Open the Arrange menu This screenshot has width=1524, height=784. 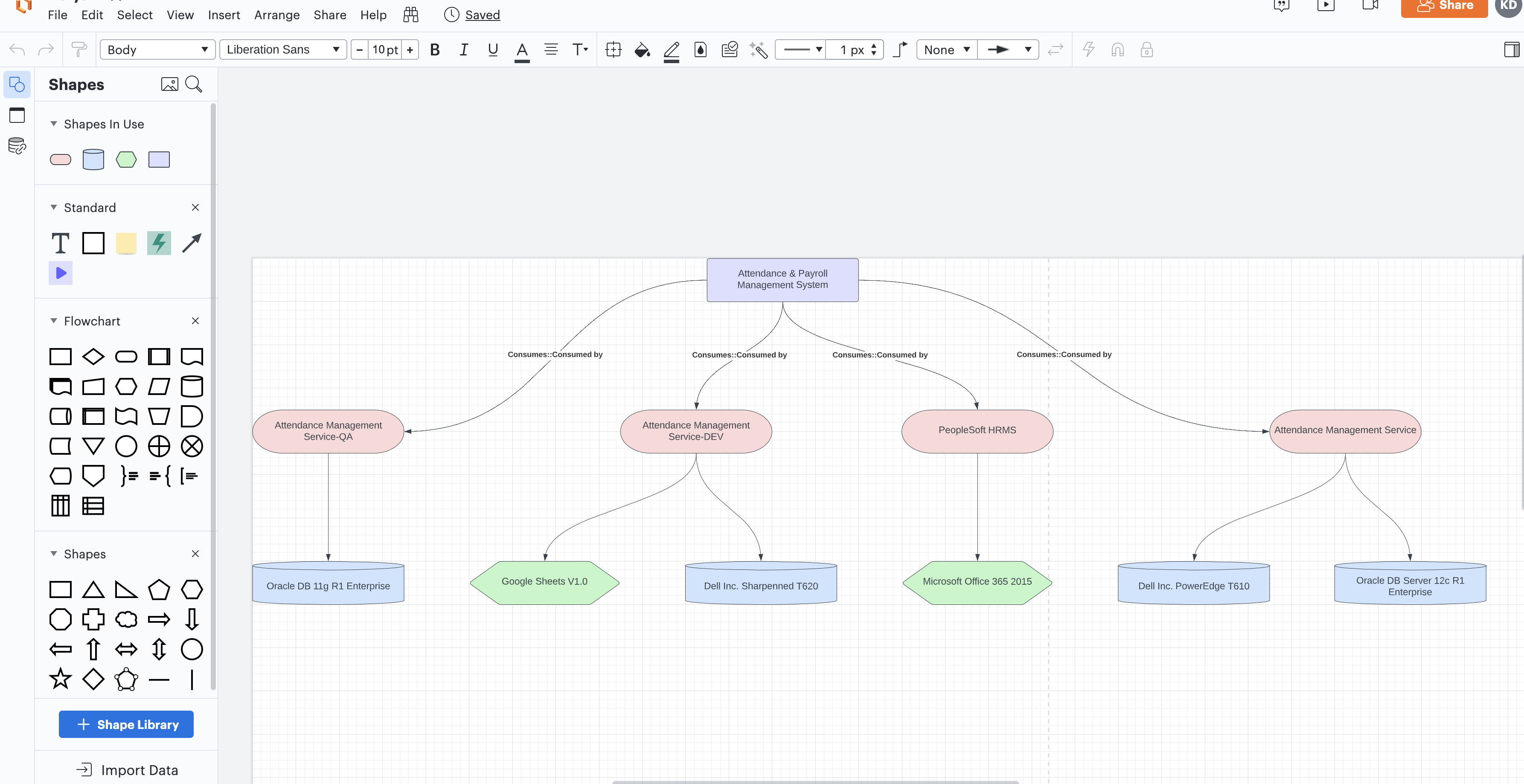(x=275, y=15)
